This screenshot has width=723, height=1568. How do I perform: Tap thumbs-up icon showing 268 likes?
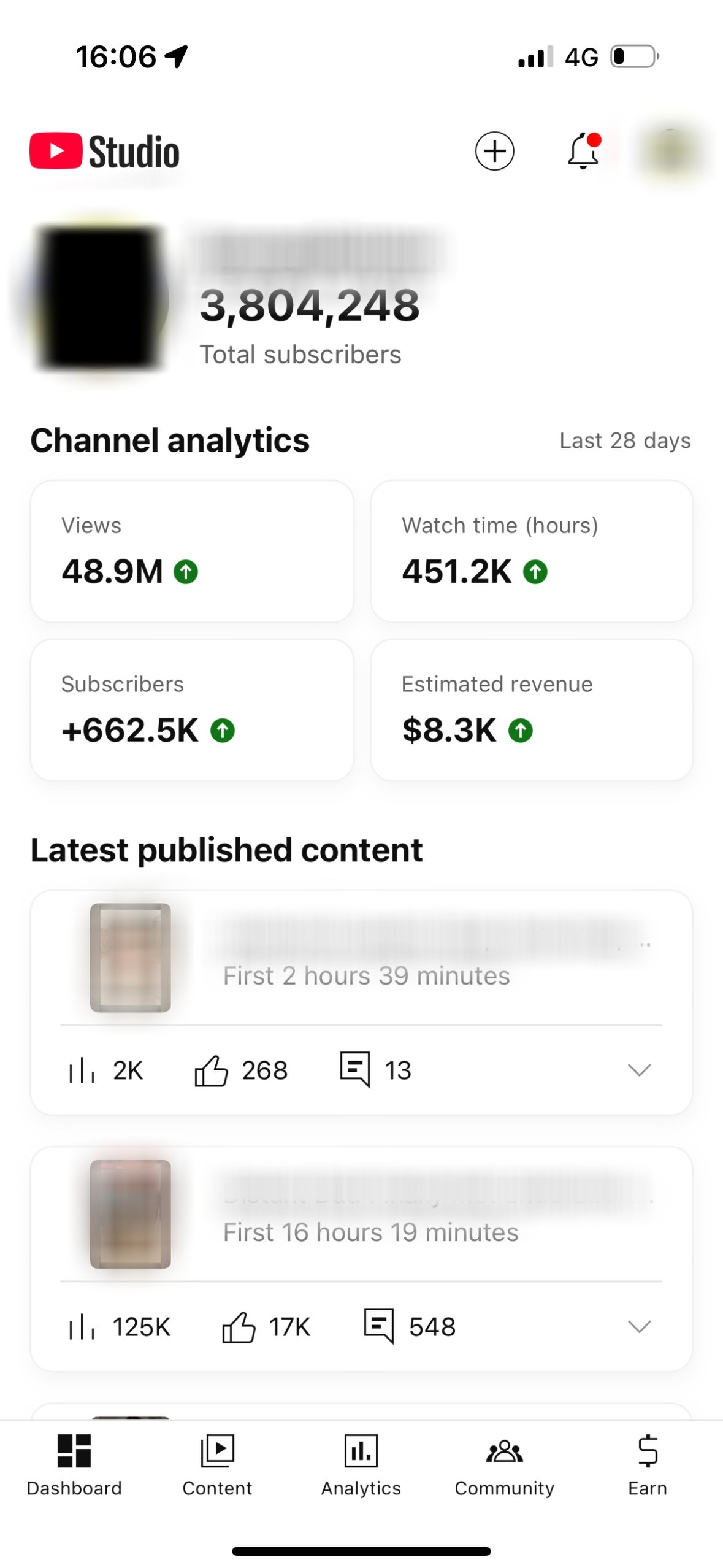click(x=211, y=1070)
